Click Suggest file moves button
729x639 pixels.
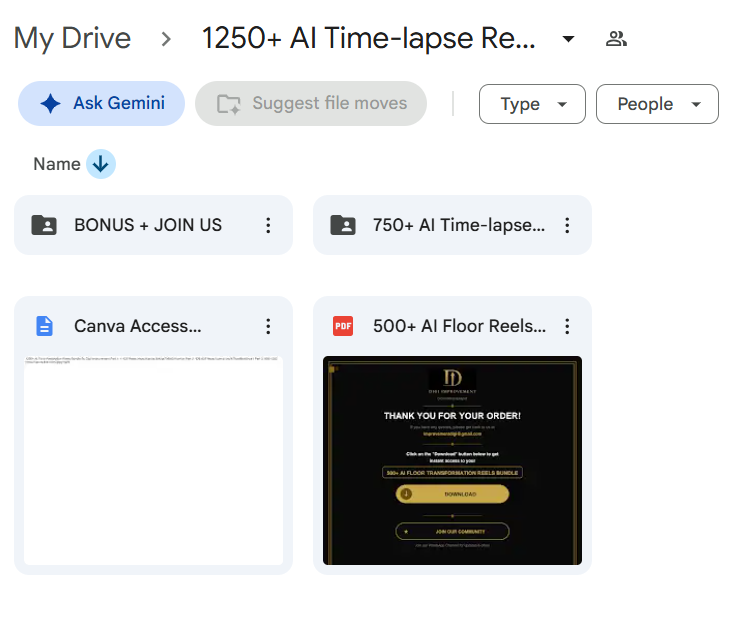[x=311, y=103]
